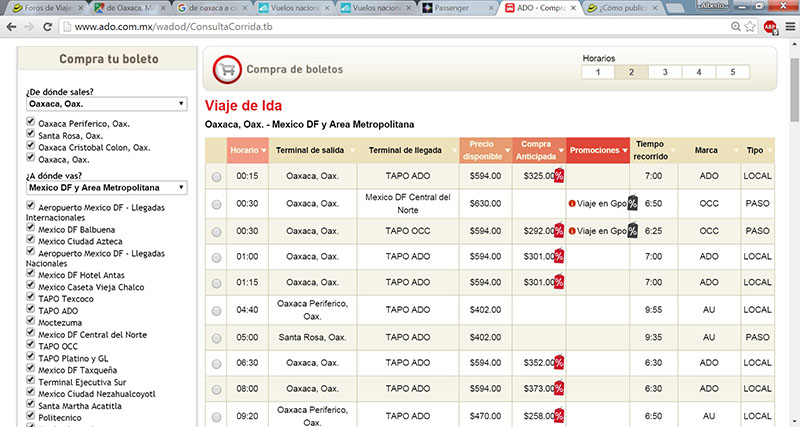Go to Horarios step 4
The image size is (800, 427).
tap(699, 72)
